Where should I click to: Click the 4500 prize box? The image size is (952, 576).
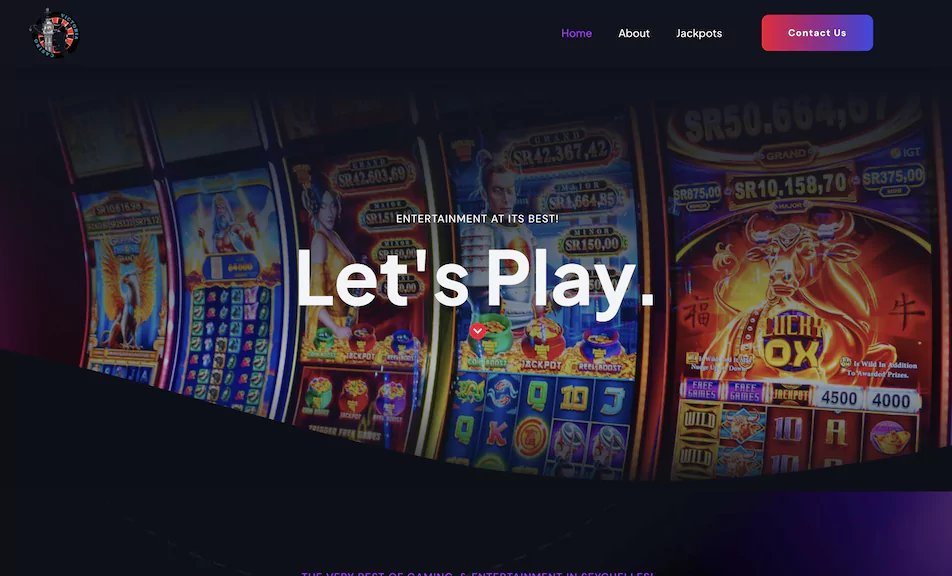pos(838,398)
